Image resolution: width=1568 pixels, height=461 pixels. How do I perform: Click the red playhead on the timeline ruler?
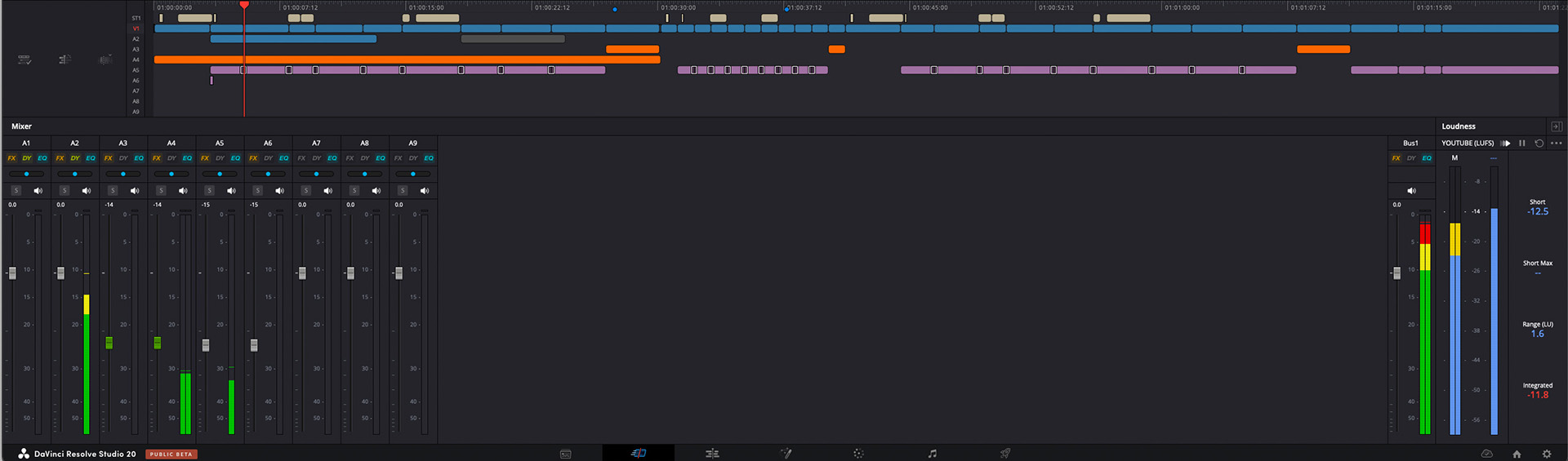tap(243, 6)
